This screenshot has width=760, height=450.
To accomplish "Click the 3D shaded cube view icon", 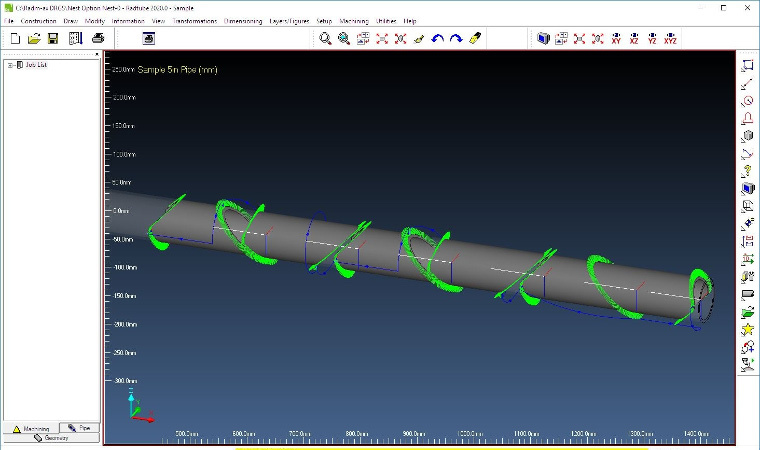I will 543,38.
